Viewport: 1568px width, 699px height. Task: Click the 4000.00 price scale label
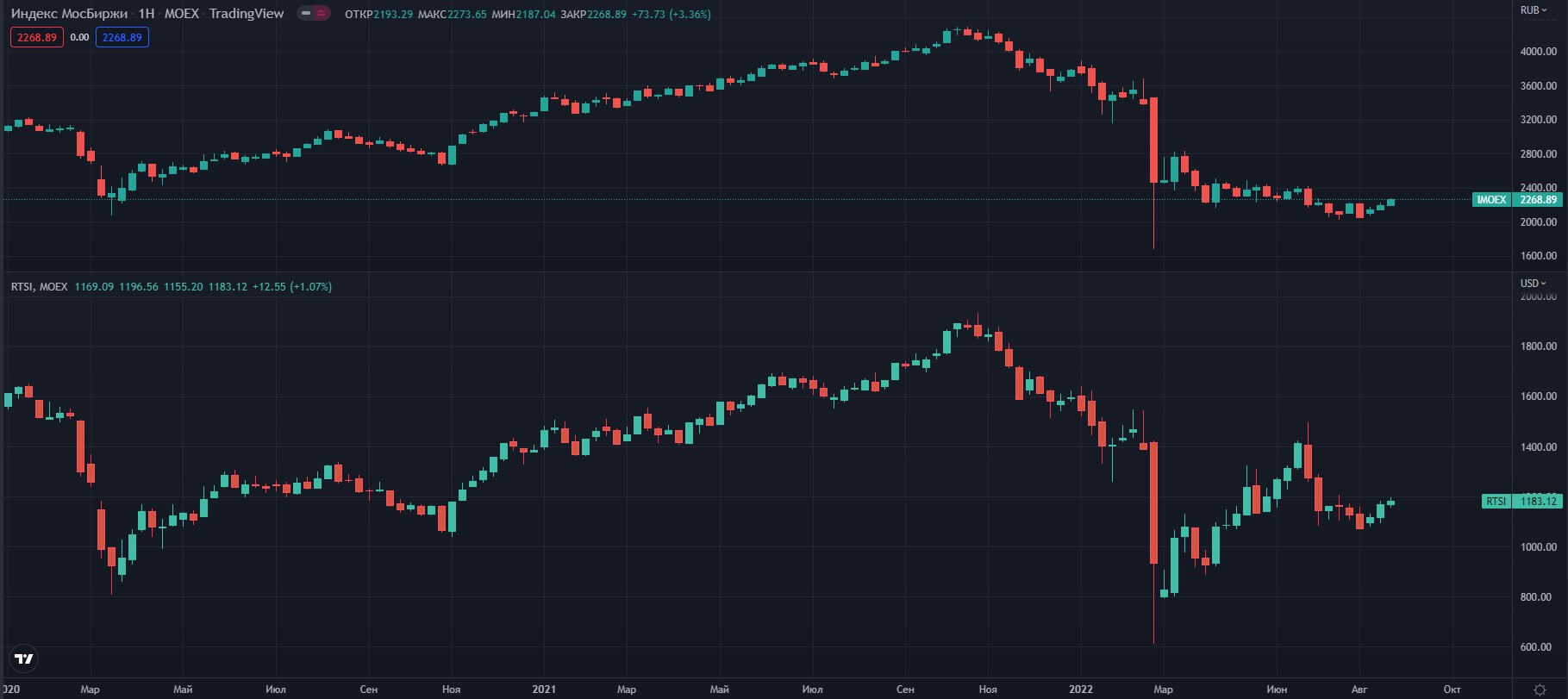tap(1539, 52)
